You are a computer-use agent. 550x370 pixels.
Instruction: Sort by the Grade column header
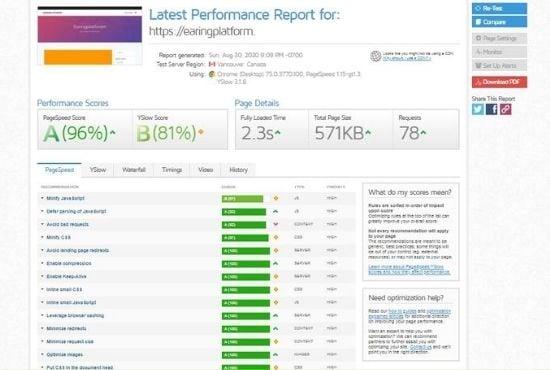(228, 187)
